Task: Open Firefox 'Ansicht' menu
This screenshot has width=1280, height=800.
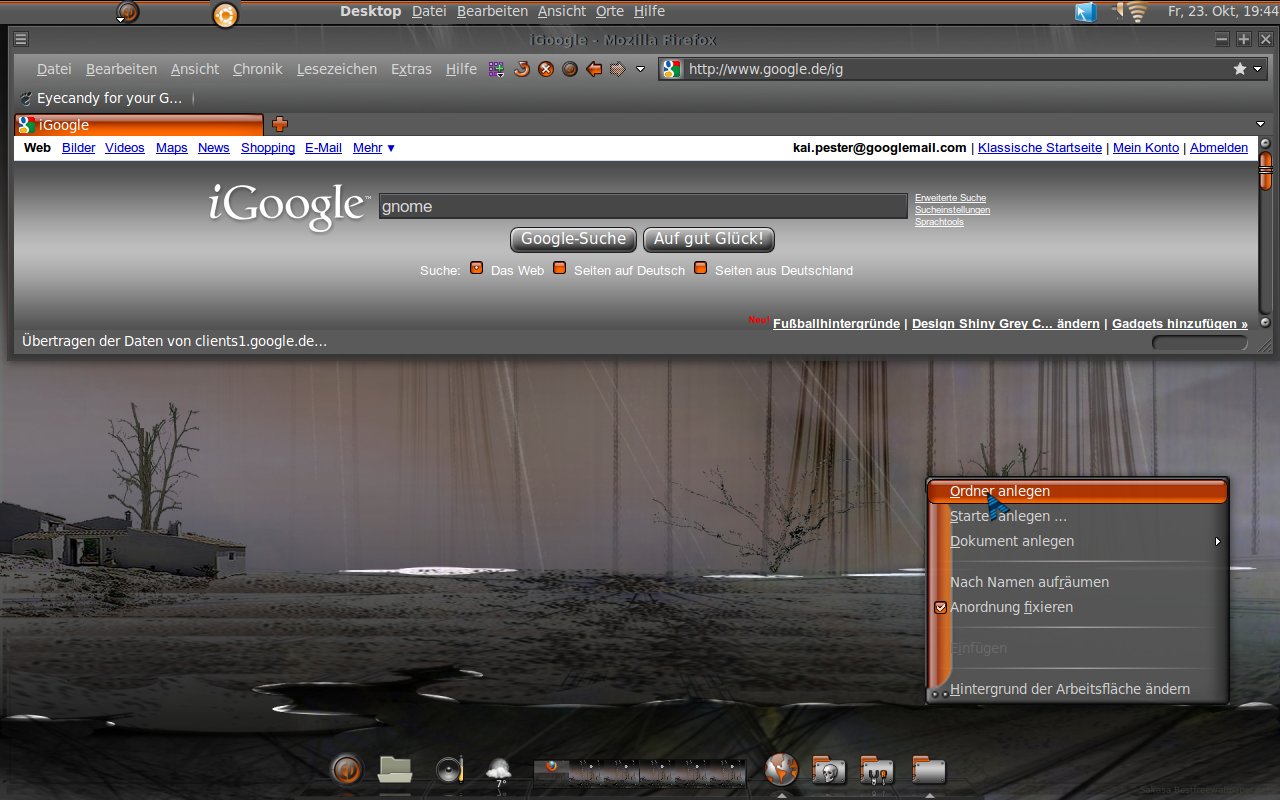Action: click(195, 69)
